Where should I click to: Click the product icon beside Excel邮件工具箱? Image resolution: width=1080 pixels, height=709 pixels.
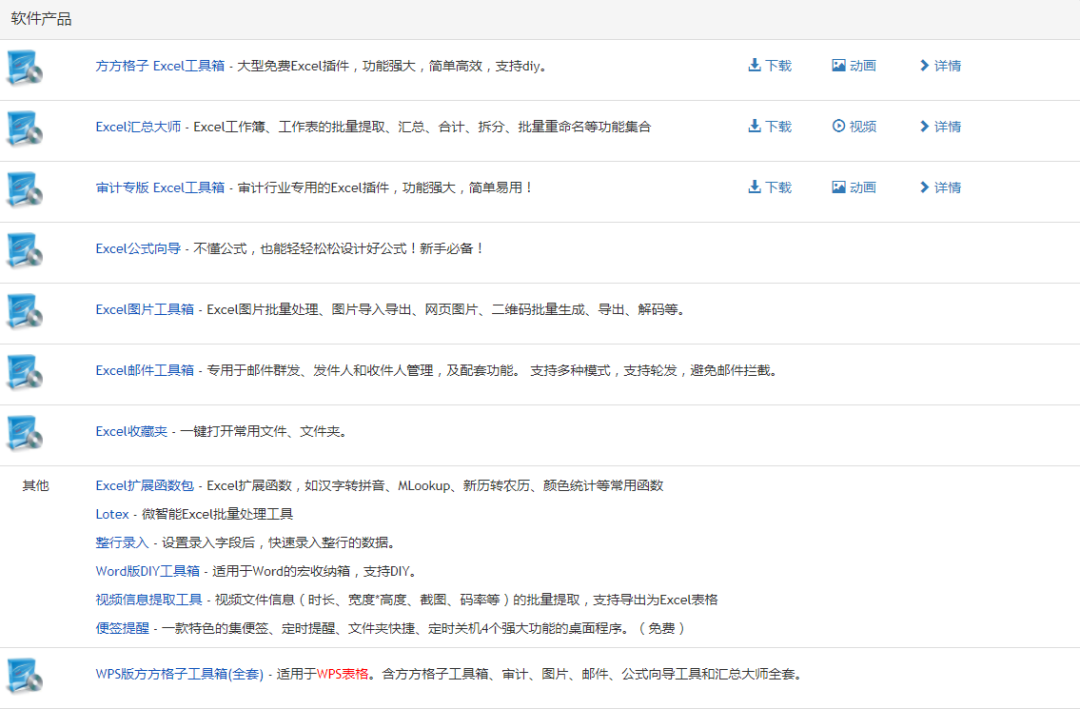[24, 372]
